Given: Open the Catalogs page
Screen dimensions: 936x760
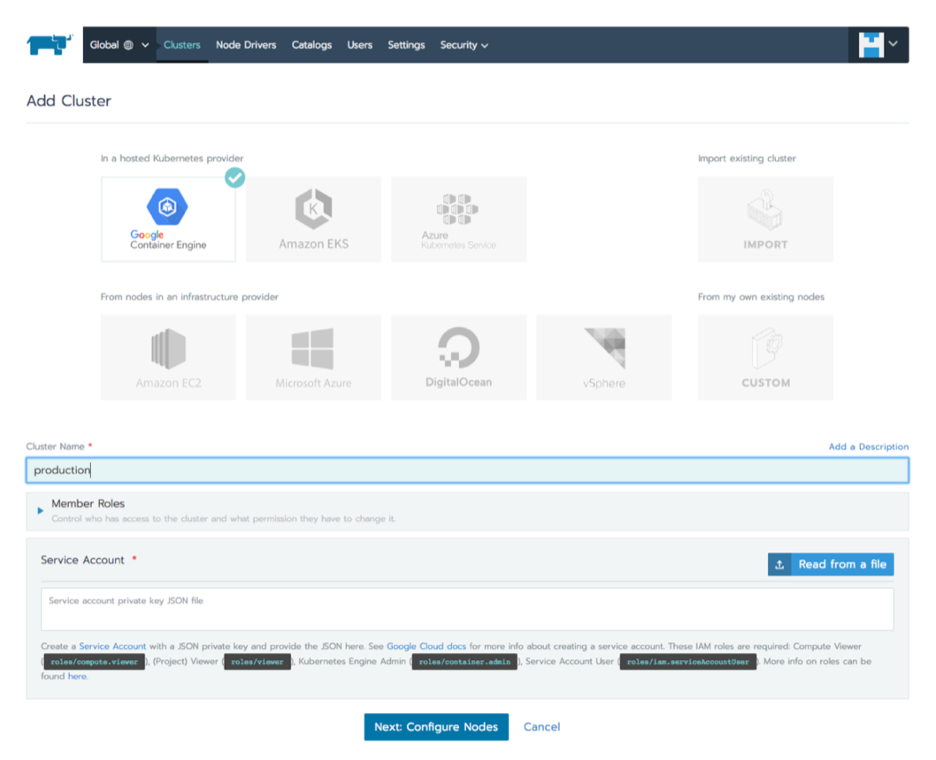Looking at the screenshot, I should point(312,44).
